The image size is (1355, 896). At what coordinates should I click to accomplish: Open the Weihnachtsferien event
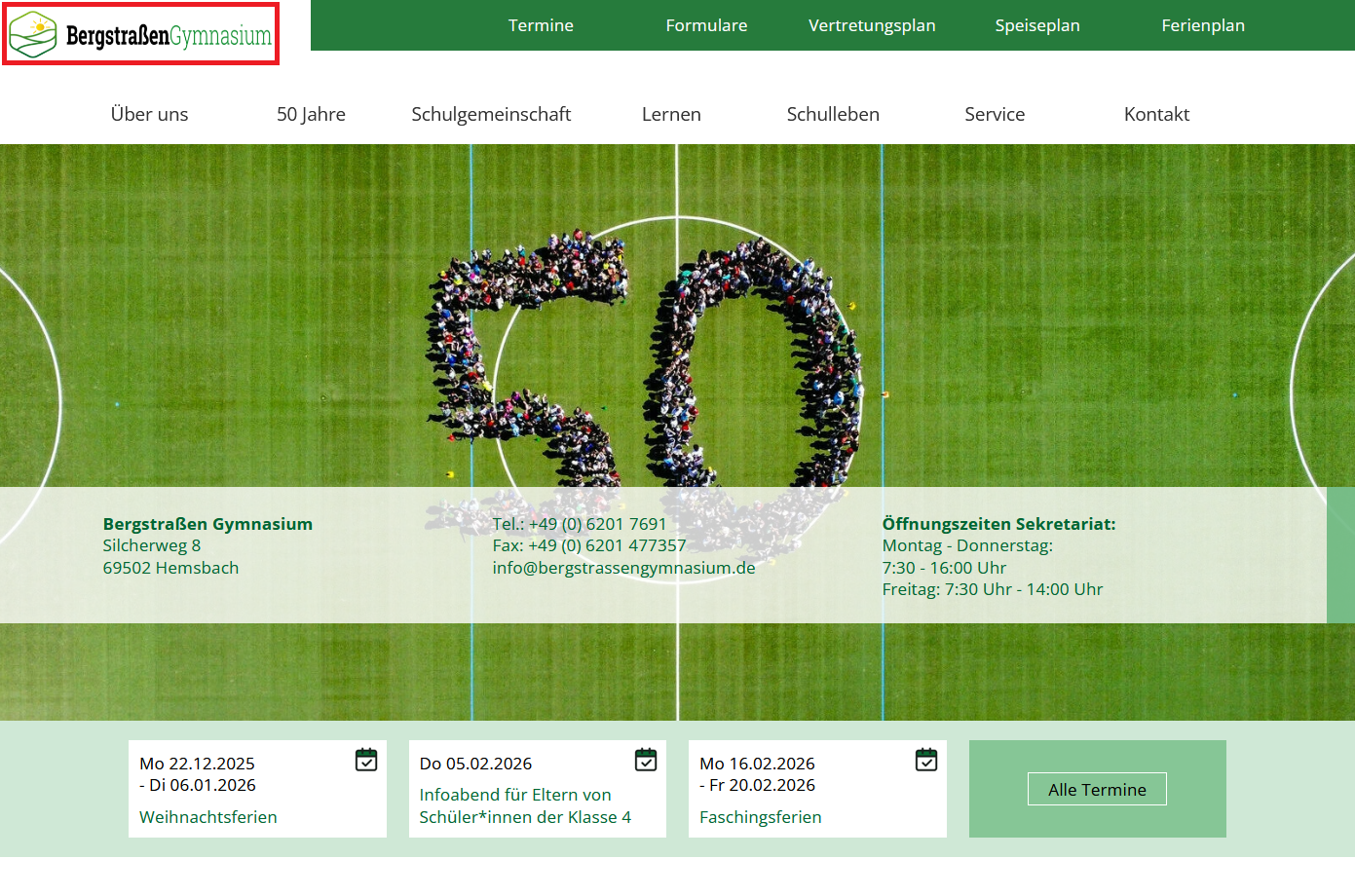tap(208, 817)
